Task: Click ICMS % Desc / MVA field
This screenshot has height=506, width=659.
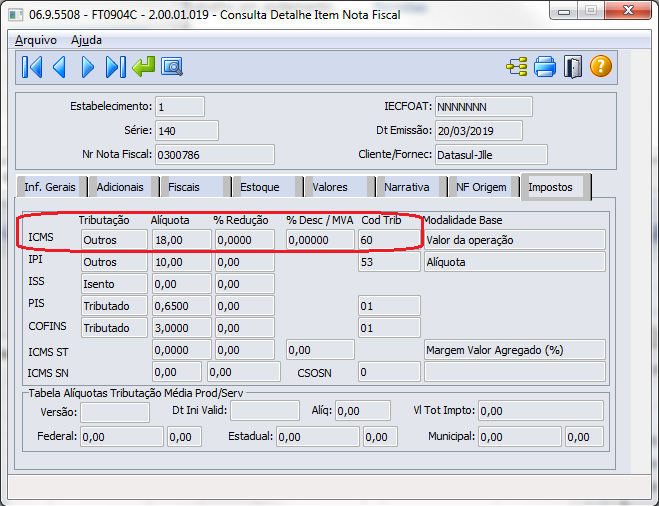Action: [320, 240]
